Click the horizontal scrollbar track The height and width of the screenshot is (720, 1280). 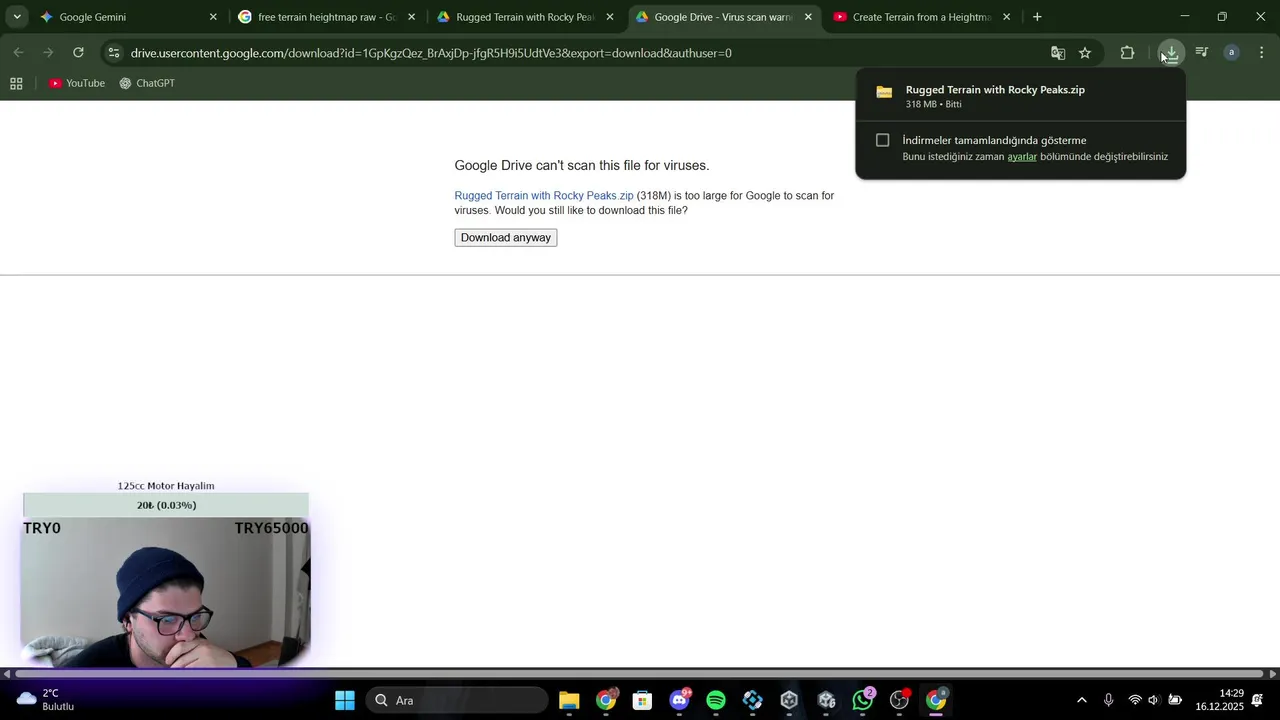click(640, 674)
